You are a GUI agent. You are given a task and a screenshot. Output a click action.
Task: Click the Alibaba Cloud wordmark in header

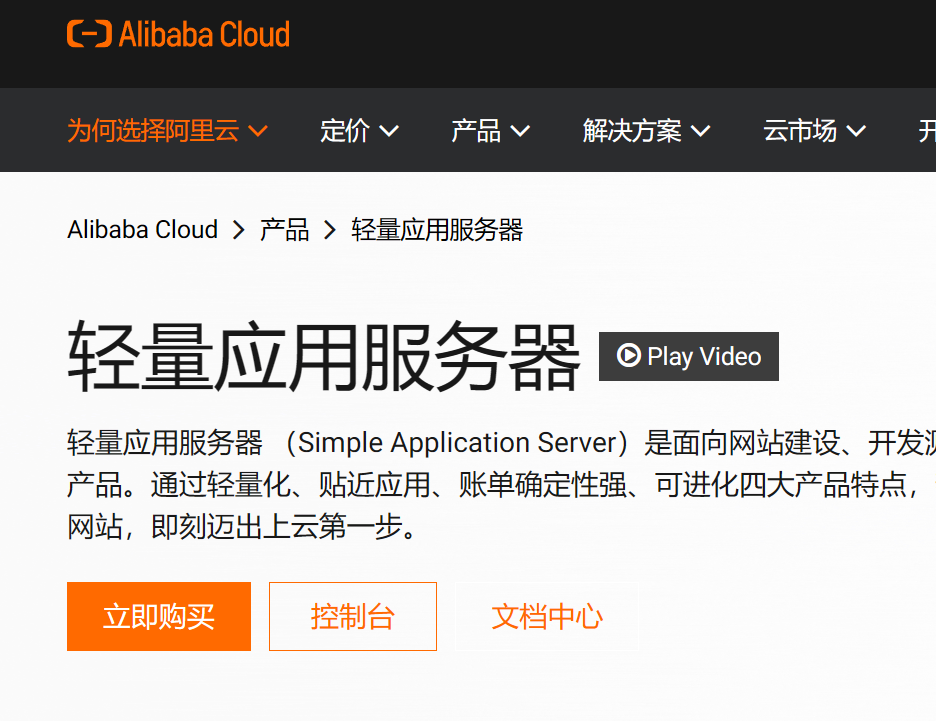pos(204,34)
